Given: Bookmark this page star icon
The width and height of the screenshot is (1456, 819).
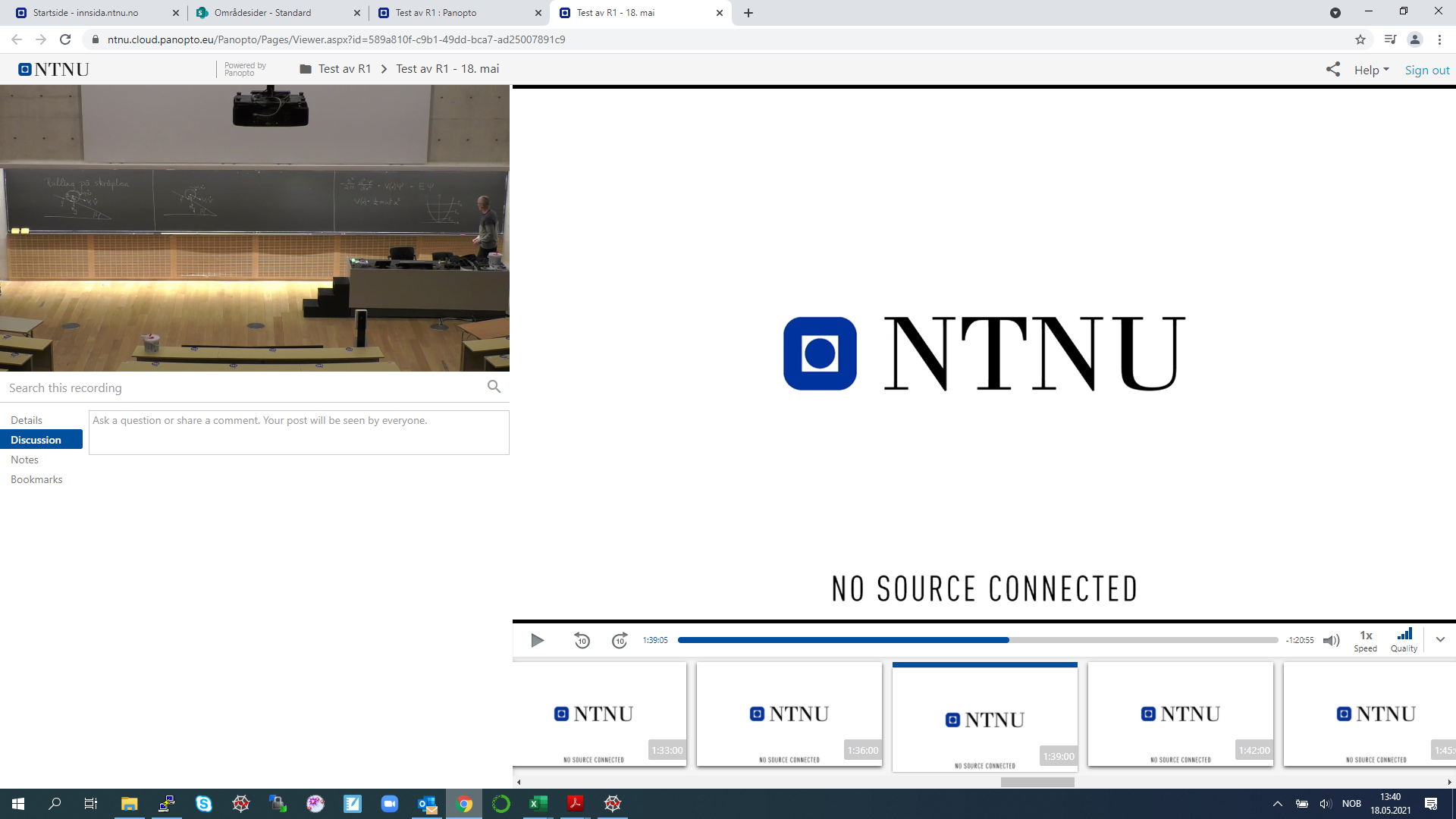Looking at the screenshot, I should tap(1360, 39).
